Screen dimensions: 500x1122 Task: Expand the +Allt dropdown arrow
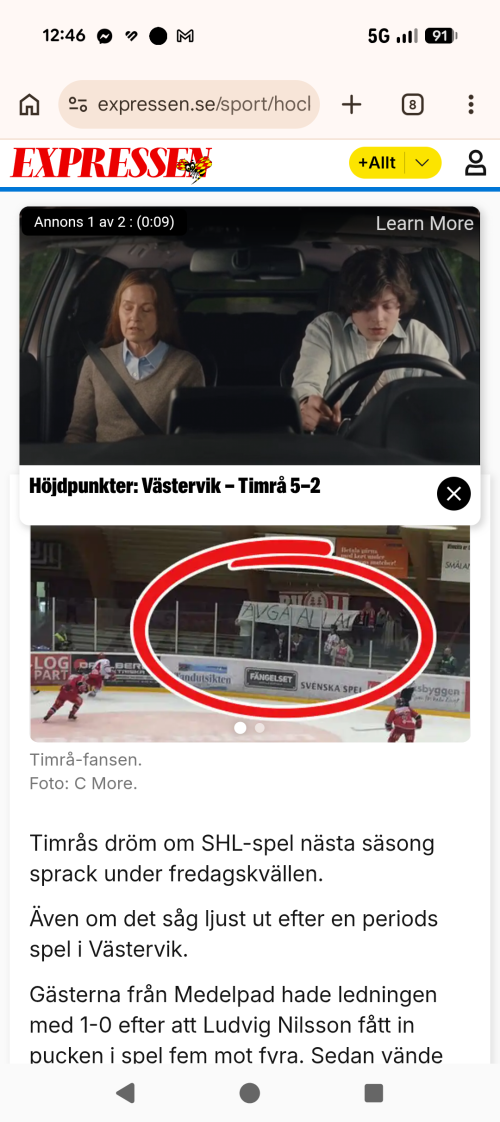click(x=423, y=163)
